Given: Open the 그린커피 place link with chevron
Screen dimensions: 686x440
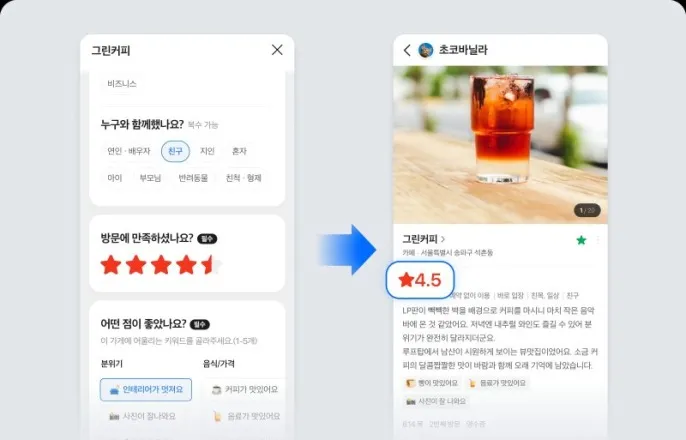Looking at the screenshot, I should pos(424,239).
